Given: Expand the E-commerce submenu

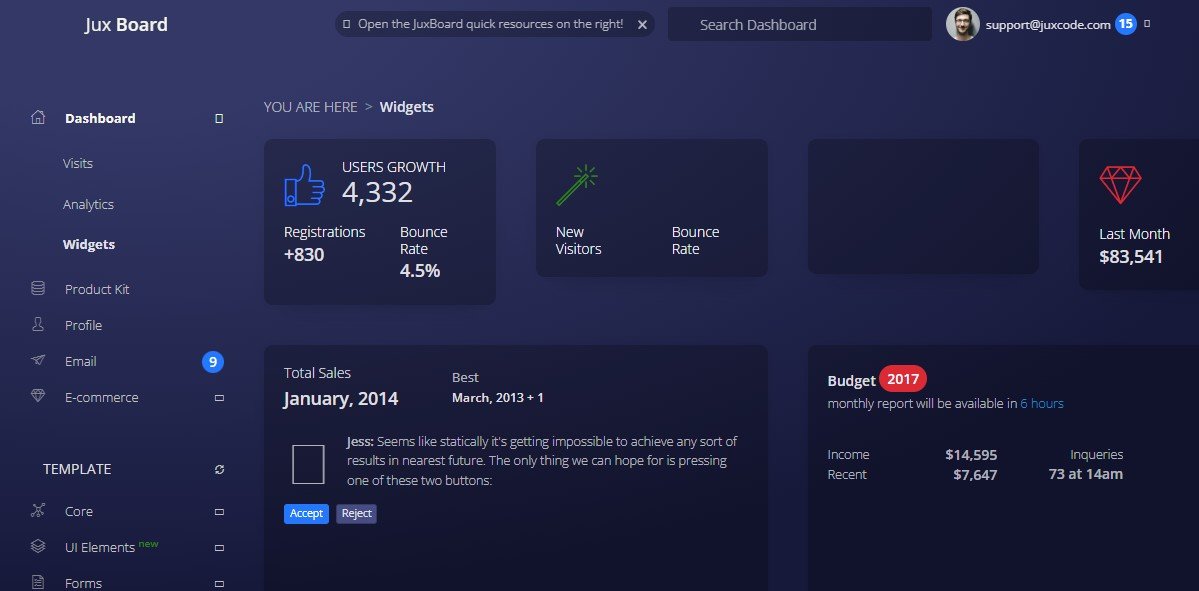Looking at the screenshot, I should 219,398.
